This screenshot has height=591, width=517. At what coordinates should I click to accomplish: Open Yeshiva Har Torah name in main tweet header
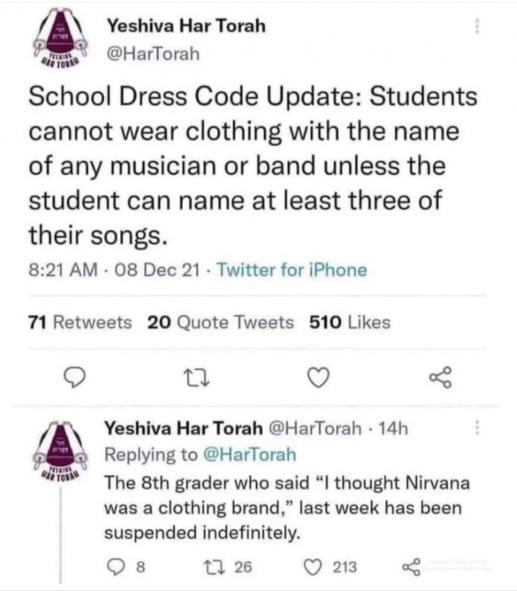pyautogui.click(x=187, y=26)
